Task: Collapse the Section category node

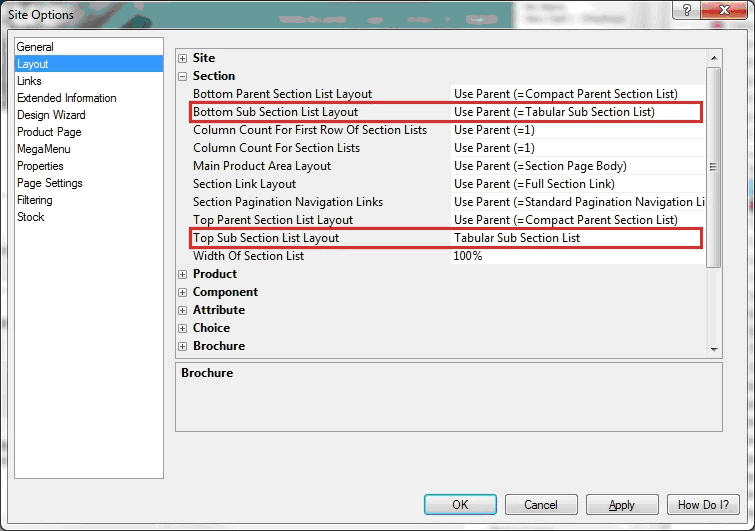Action: [182, 76]
